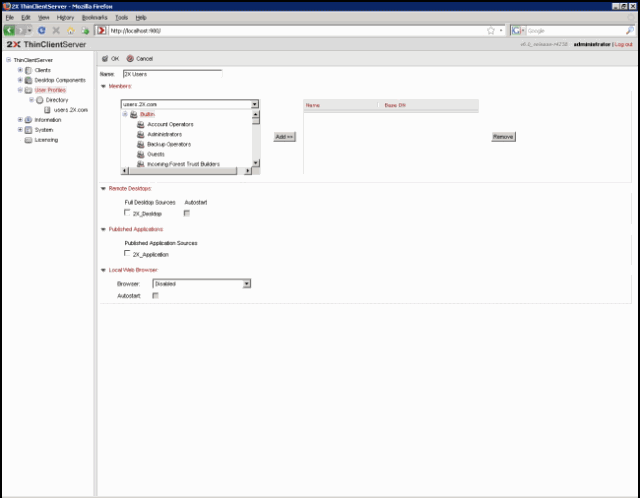Image resolution: width=640 pixels, height=498 pixels.
Task: Click the Account Operators group icon
Action: coord(141,124)
